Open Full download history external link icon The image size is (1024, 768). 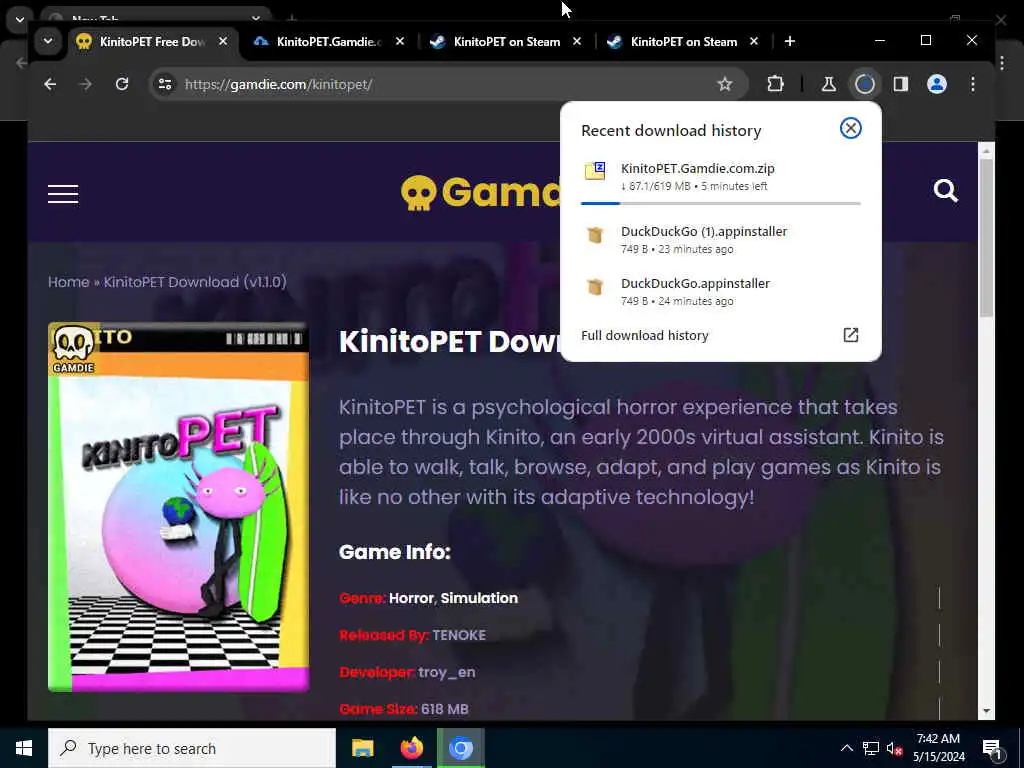[850, 335]
